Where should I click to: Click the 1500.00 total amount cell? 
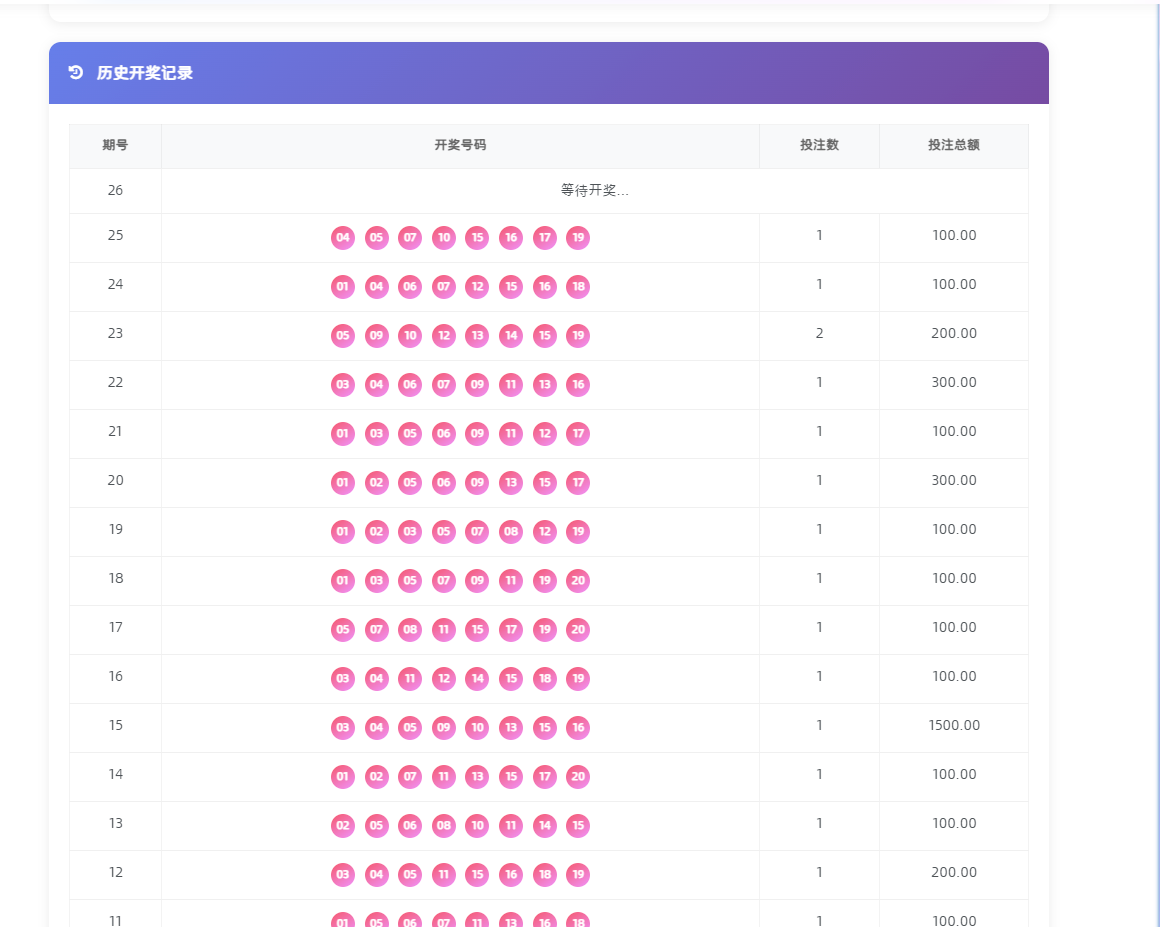click(x=953, y=725)
